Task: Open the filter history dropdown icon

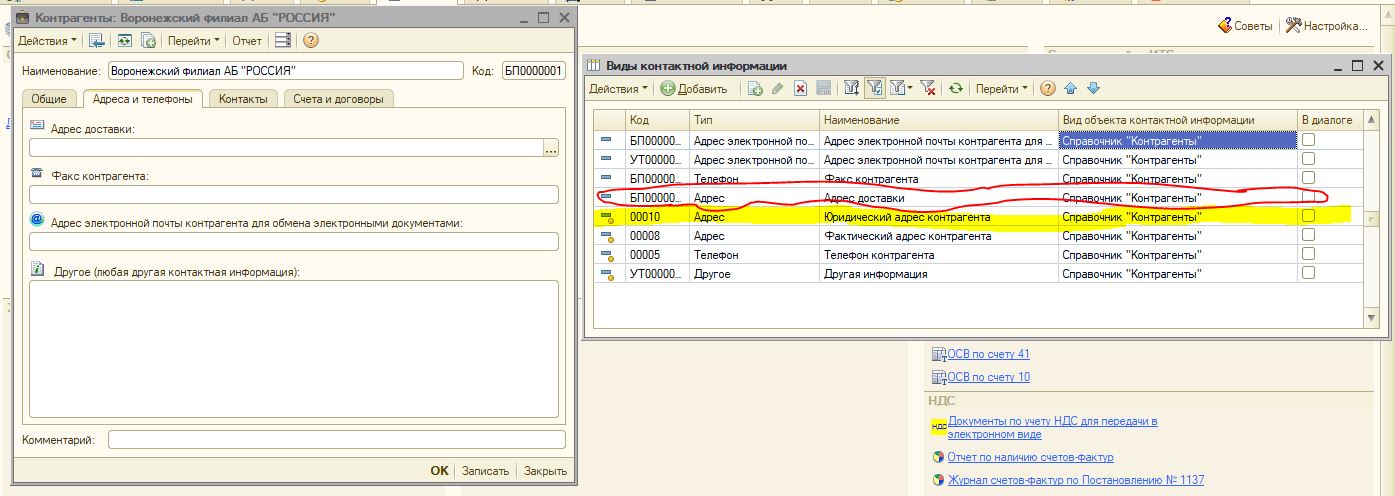Action: [901, 89]
